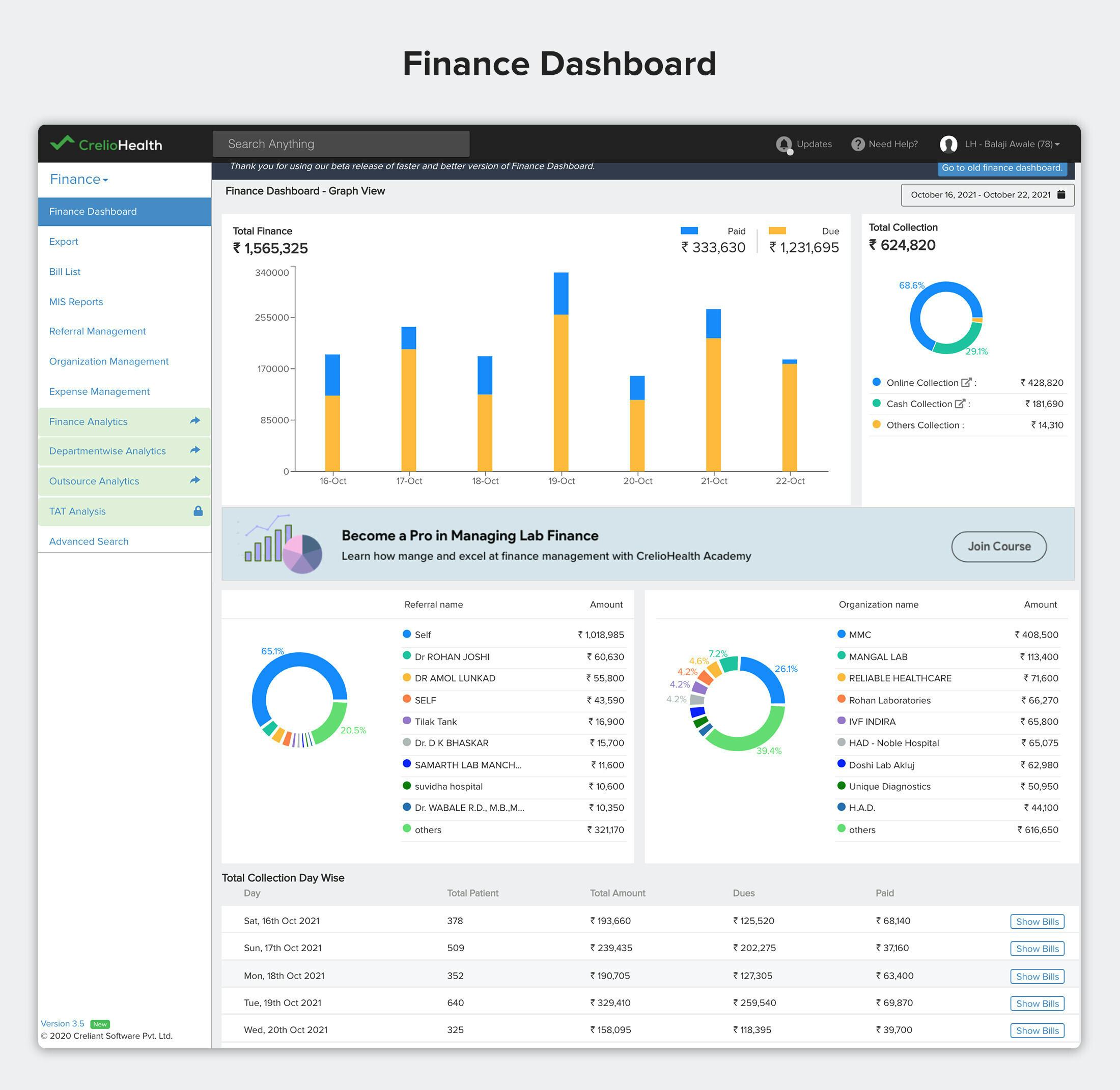Open the date range picker

point(981,194)
